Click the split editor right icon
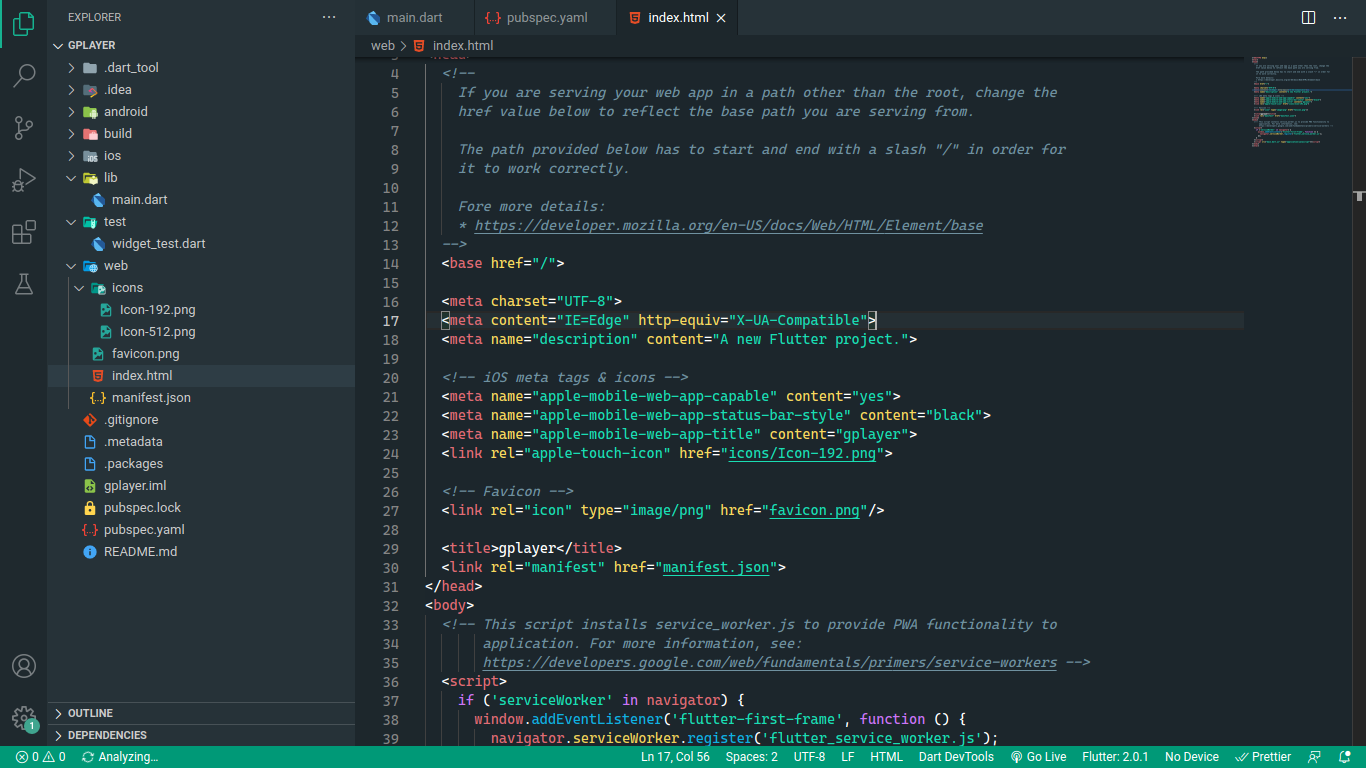Viewport: 1366px width, 768px height. [1309, 17]
